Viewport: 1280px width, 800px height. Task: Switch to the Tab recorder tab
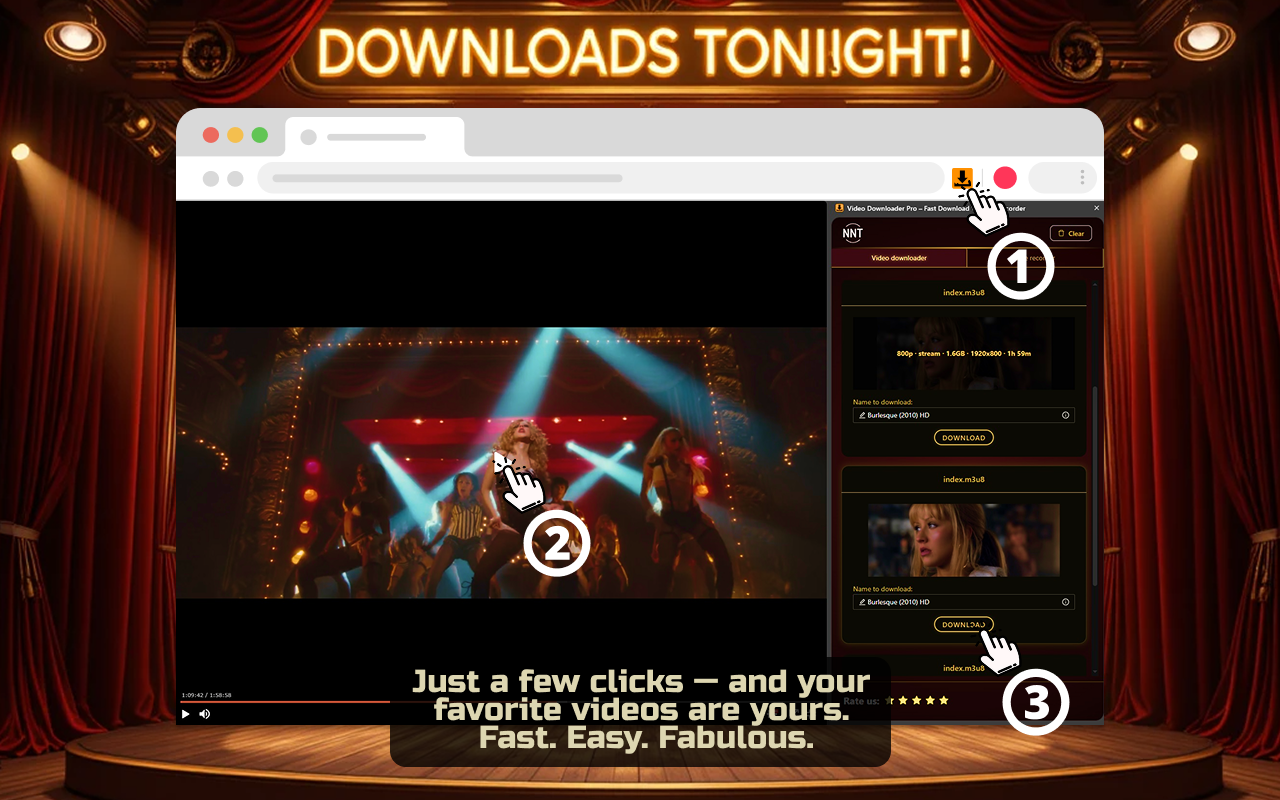click(1036, 258)
